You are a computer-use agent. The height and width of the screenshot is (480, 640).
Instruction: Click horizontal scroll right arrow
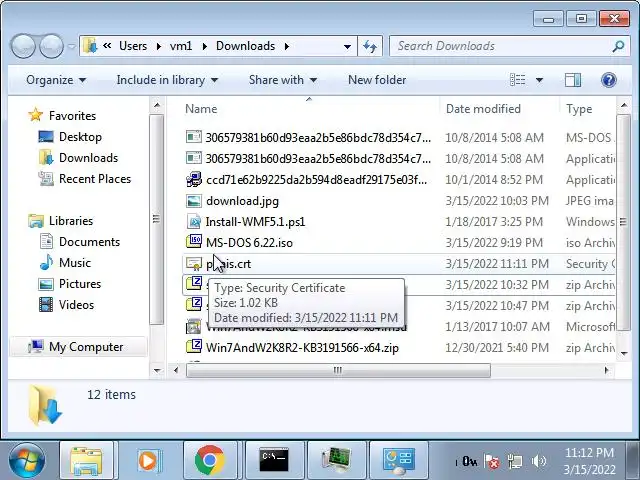coord(606,370)
